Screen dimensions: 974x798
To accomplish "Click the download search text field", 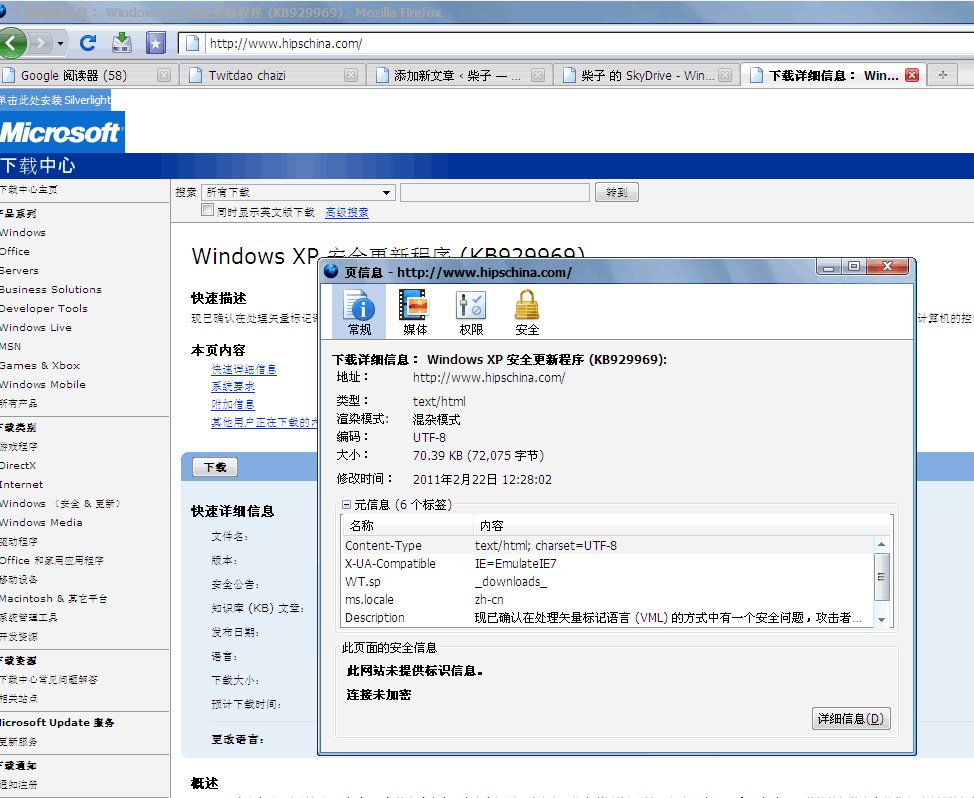I will 494,193.
